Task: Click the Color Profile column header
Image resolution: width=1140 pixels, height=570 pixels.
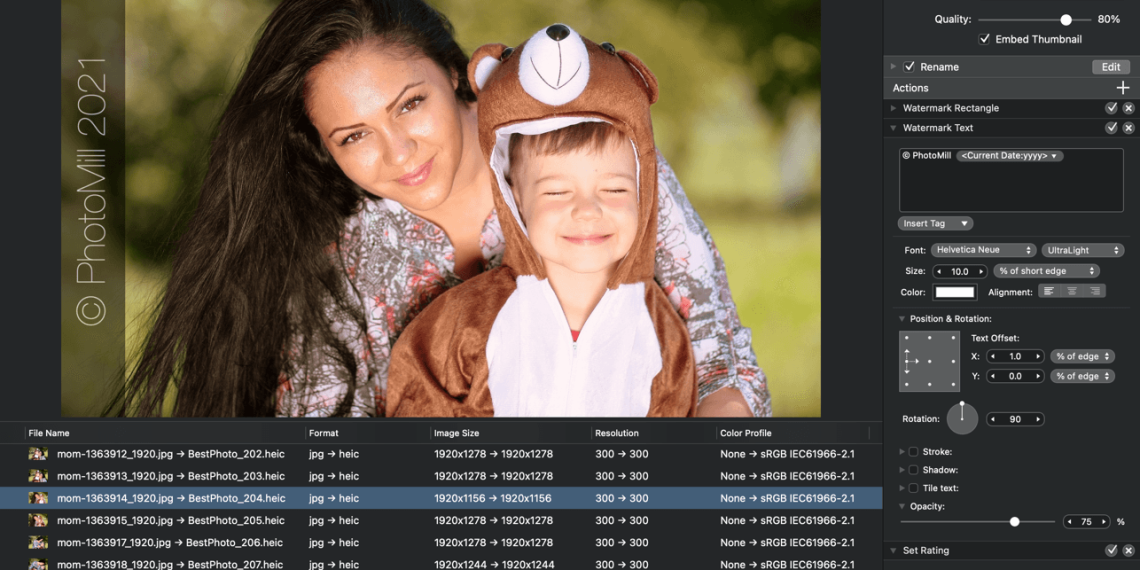Action: click(745, 433)
